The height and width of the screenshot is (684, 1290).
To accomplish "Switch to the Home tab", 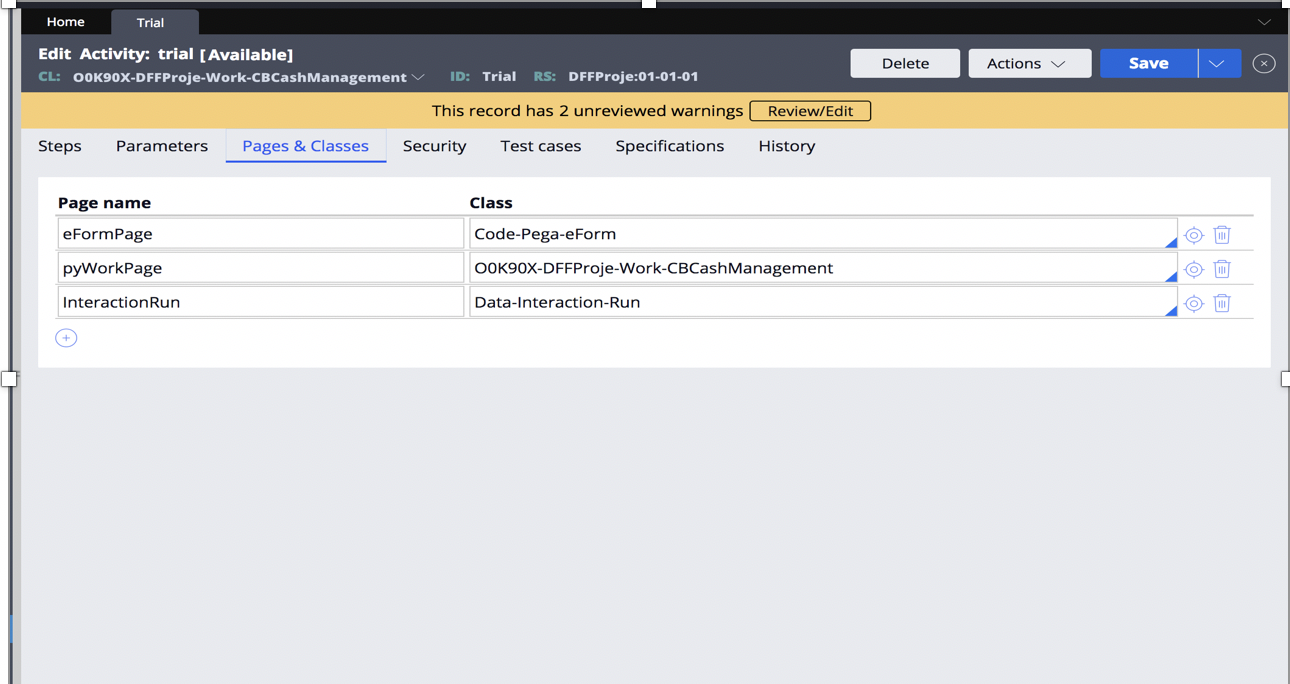I will 66,22.
